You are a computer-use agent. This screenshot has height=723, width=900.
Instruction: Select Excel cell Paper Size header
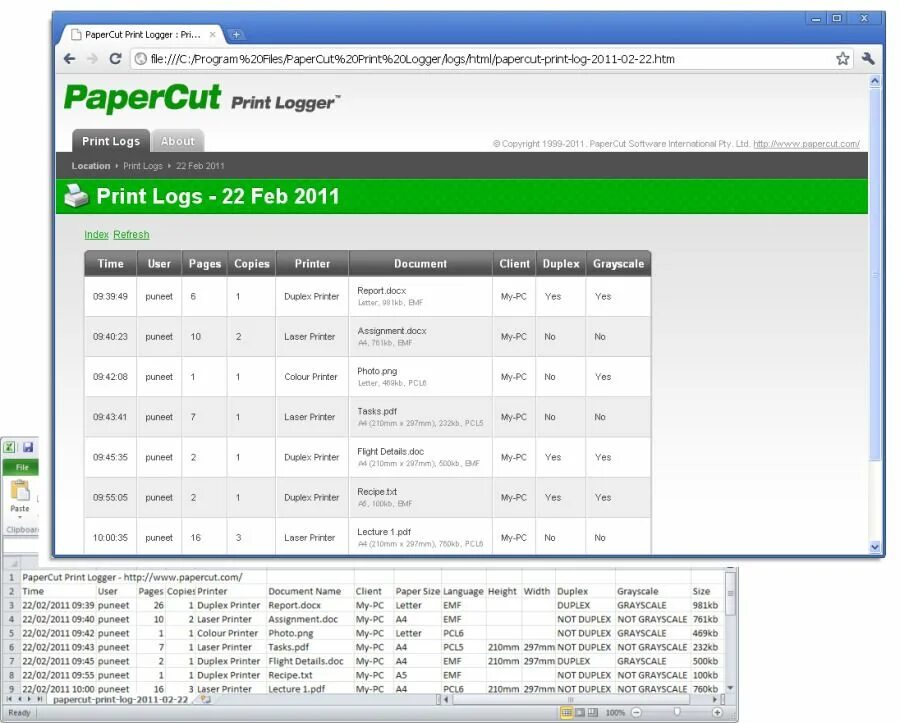(417, 591)
